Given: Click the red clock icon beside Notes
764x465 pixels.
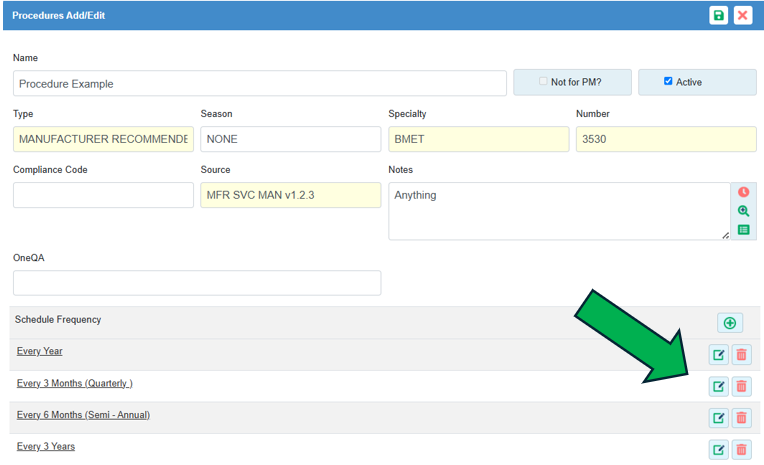Looking at the screenshot, I should [743, 192].
